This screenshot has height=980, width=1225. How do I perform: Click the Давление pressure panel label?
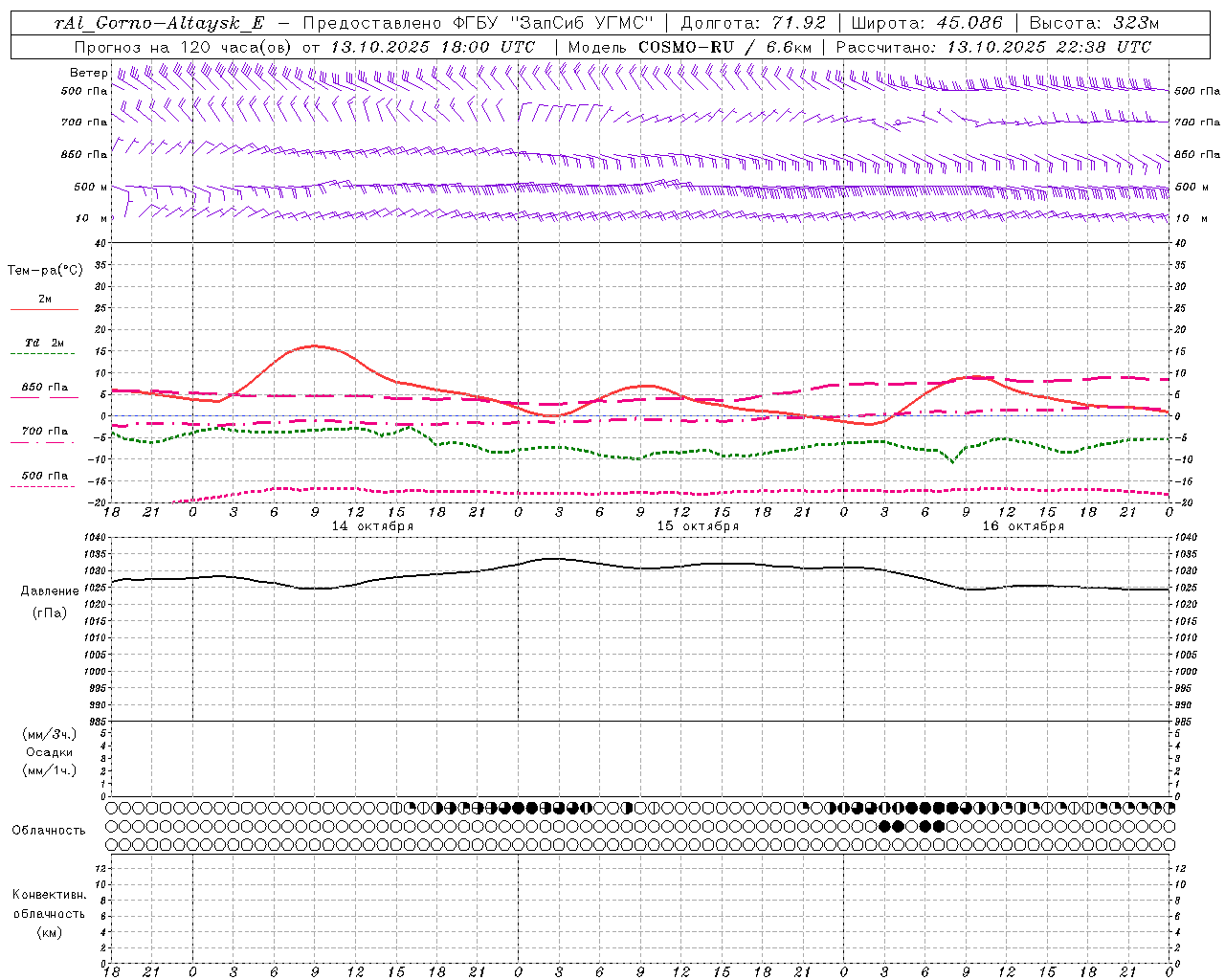pos(50,591)
